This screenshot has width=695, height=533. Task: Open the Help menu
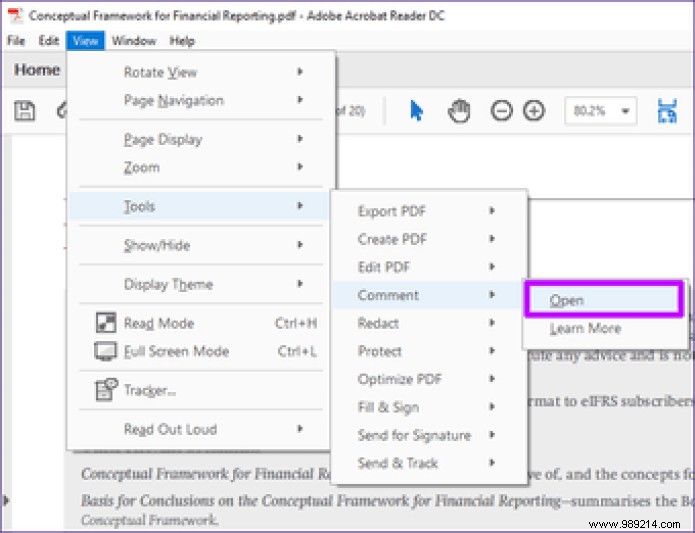coord(182,41)
